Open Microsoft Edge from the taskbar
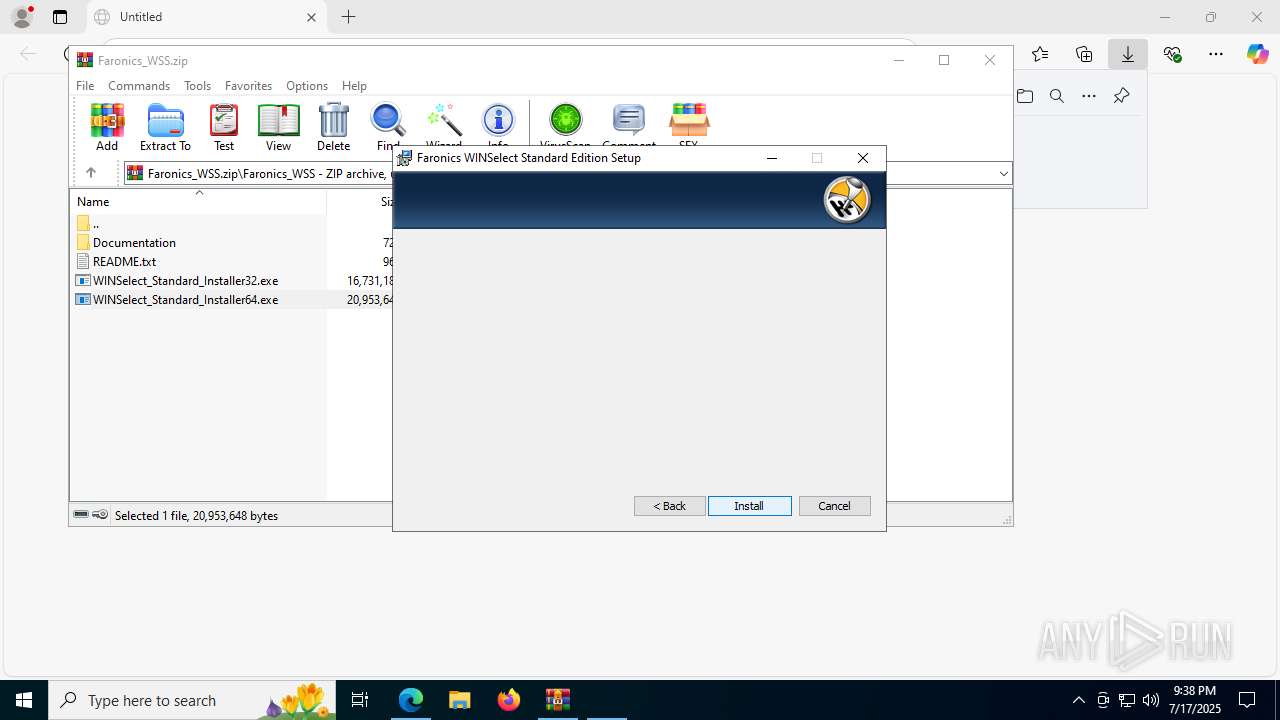Viewport: 1280px width, 720px height. (x=411, y=700)
